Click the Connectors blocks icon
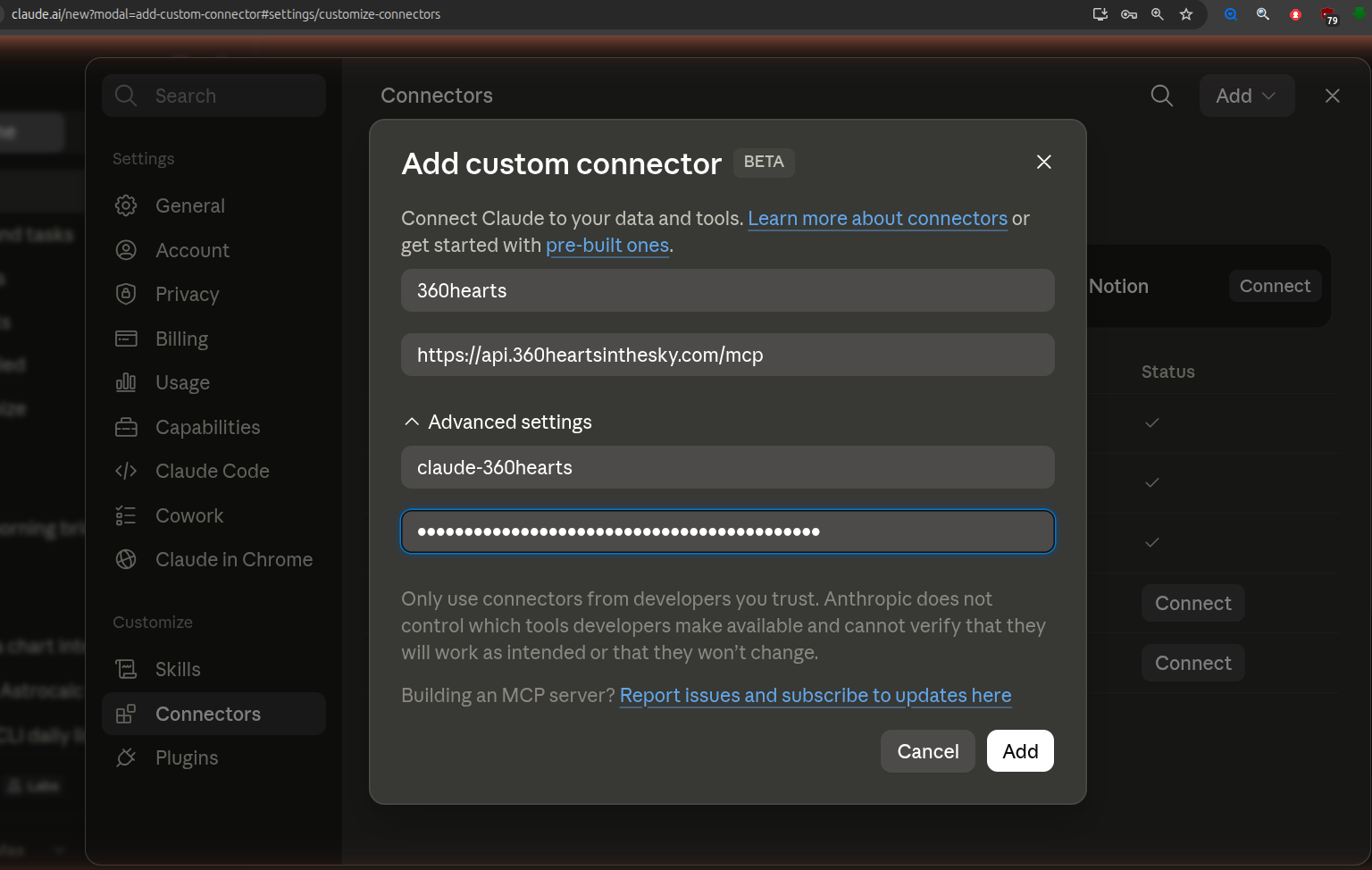 [x=126, y=714]
